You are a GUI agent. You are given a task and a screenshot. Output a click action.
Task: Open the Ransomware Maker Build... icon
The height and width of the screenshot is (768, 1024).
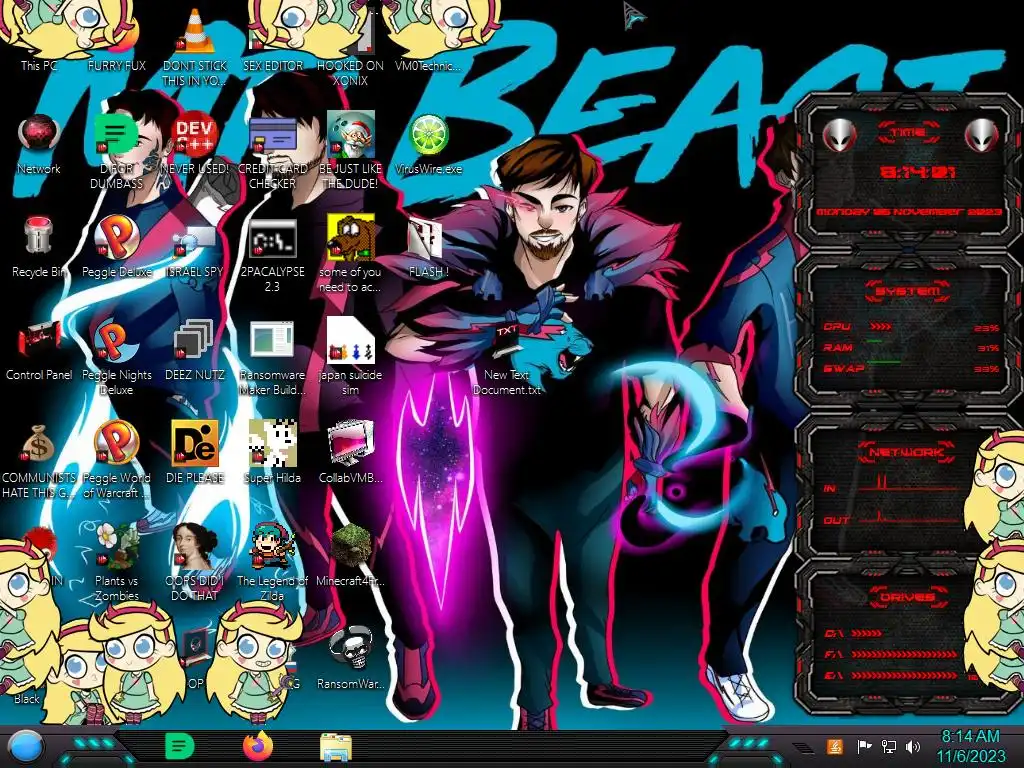[272, 357]
